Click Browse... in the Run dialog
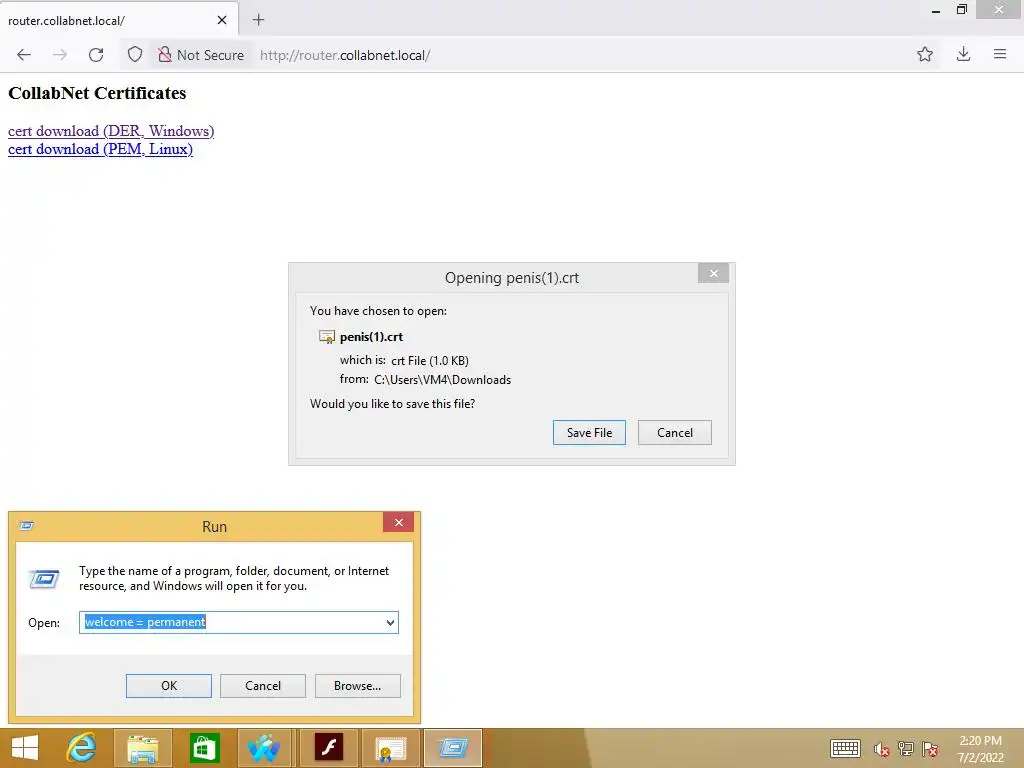Image resolution: width=1024 pixels, height=768 pixels. click(357, 686)
